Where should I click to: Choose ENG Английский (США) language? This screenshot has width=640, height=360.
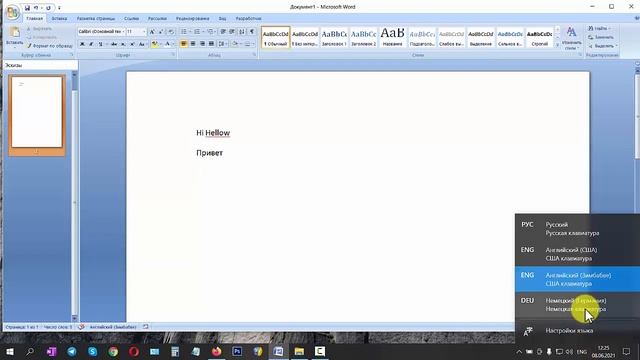pos(577,254)
